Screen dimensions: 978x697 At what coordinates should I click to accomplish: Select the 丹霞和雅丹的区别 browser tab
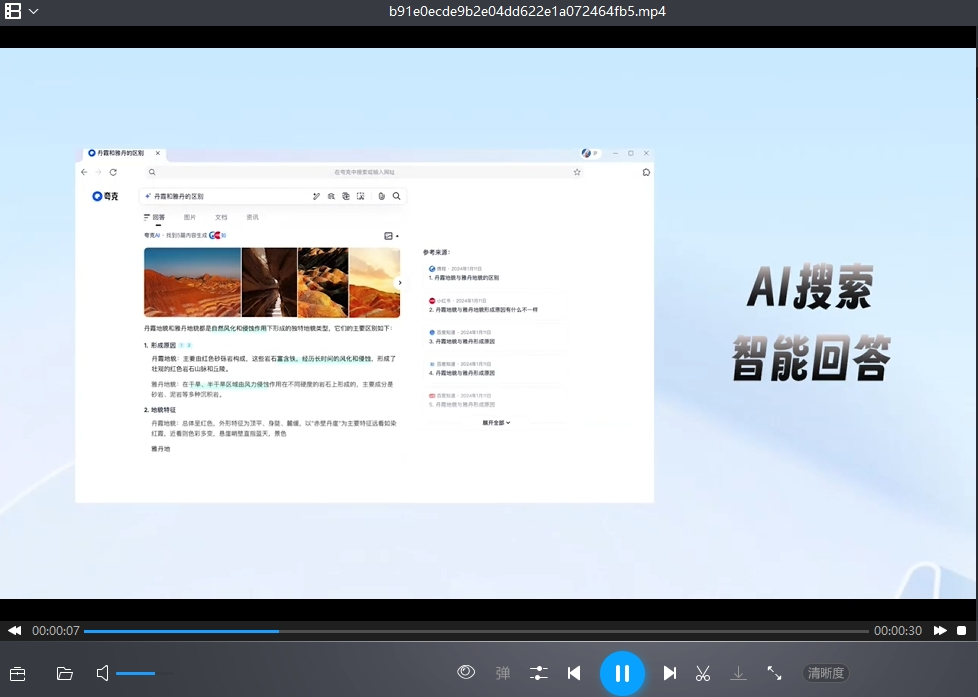tap(120, 154)
